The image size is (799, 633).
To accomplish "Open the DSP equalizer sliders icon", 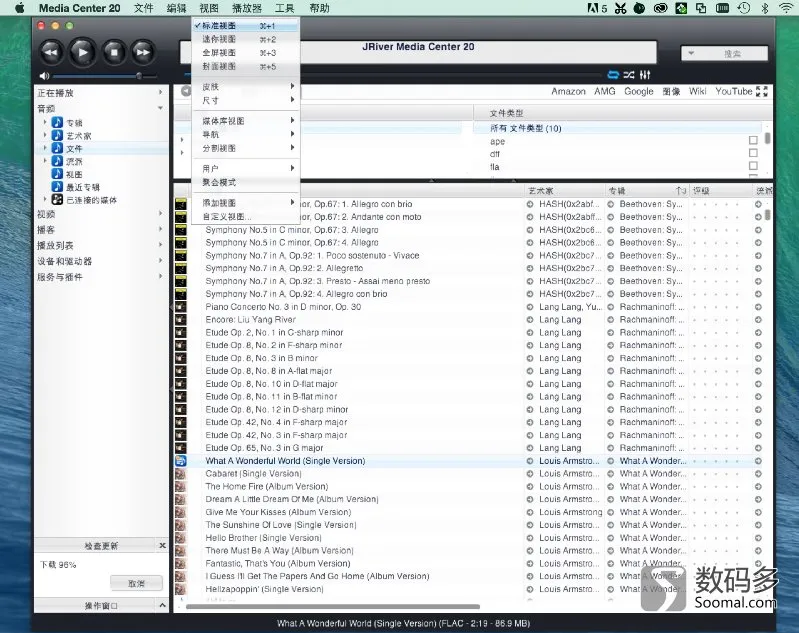I will (x=645, y=75).
